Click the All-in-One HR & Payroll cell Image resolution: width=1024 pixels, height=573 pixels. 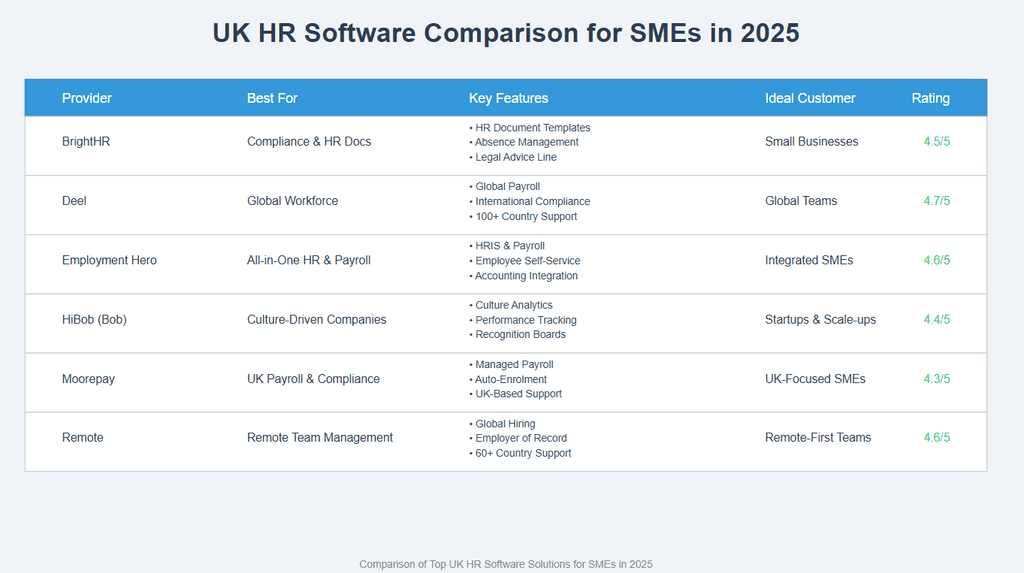309,260
